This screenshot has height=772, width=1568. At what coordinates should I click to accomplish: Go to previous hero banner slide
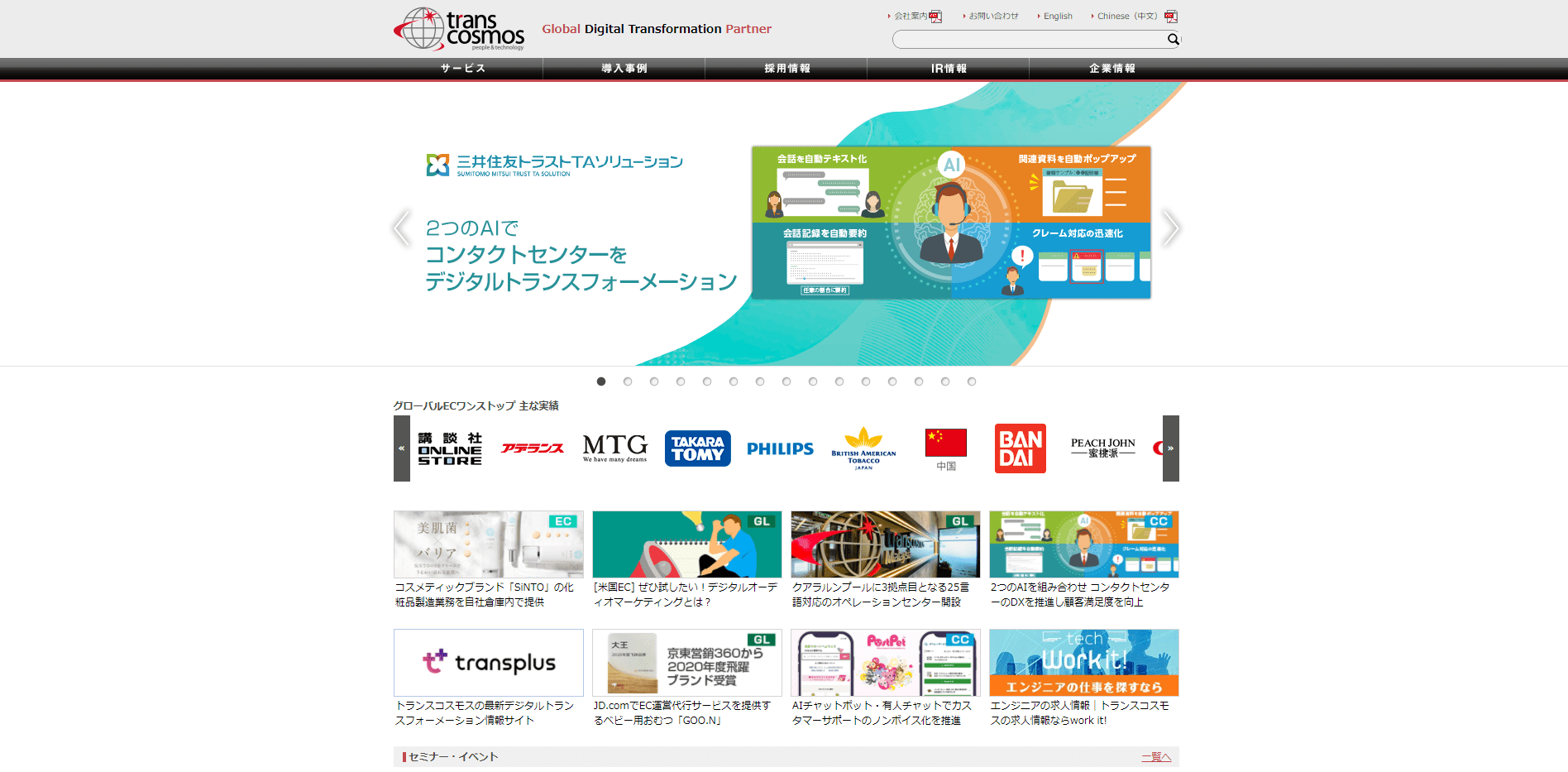[402, 228]
